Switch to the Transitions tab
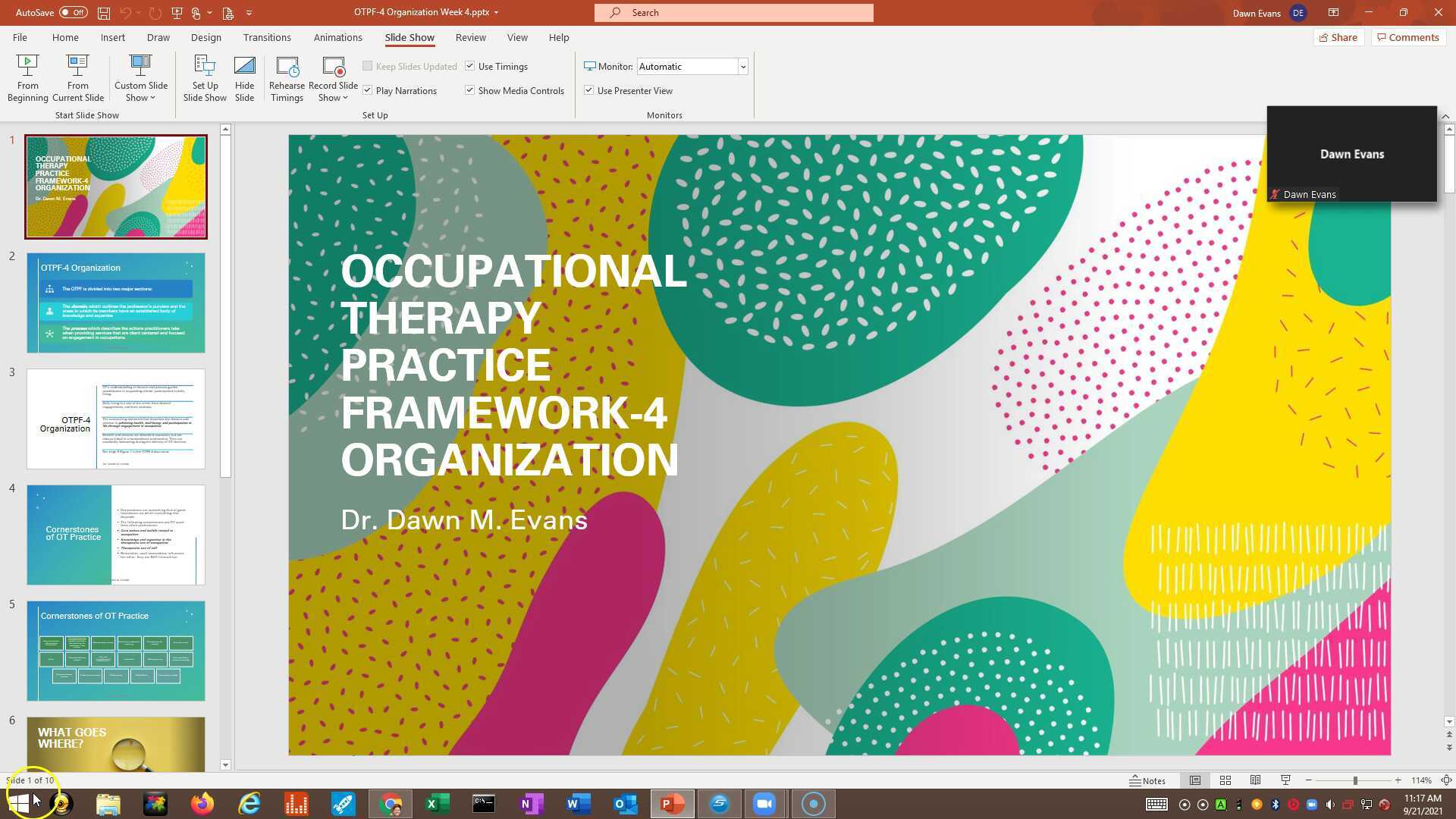The image size is (1456, 819). tap(267, 37)
